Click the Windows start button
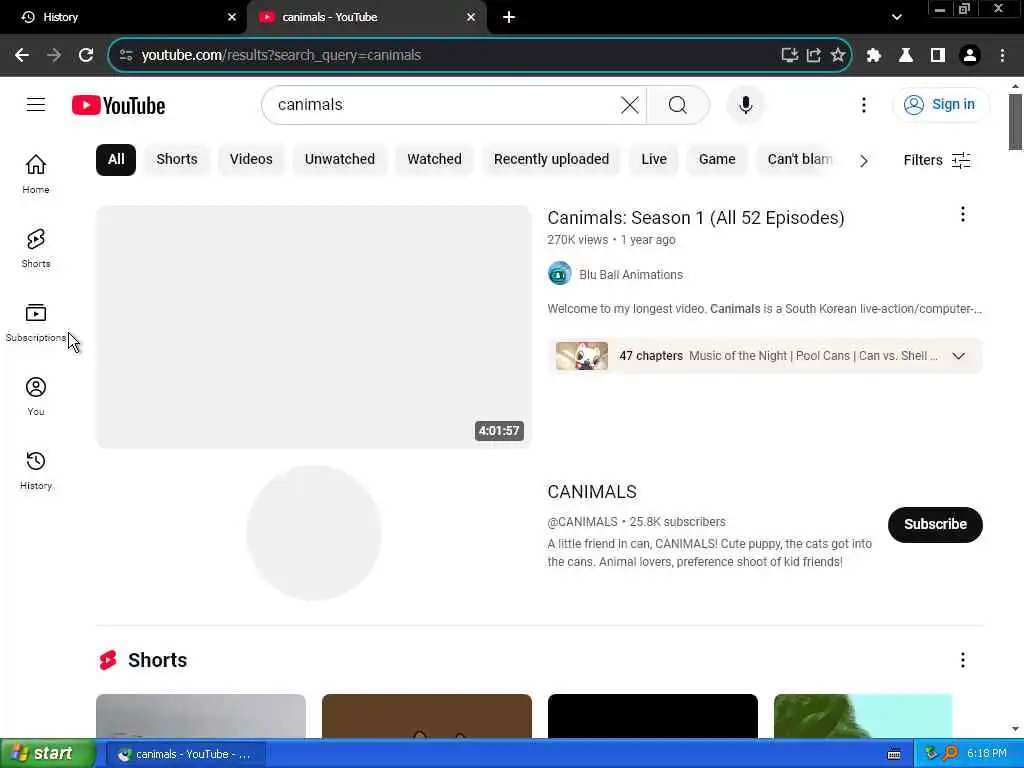Screen dimensions: 1024x768 tap(47, 754)
